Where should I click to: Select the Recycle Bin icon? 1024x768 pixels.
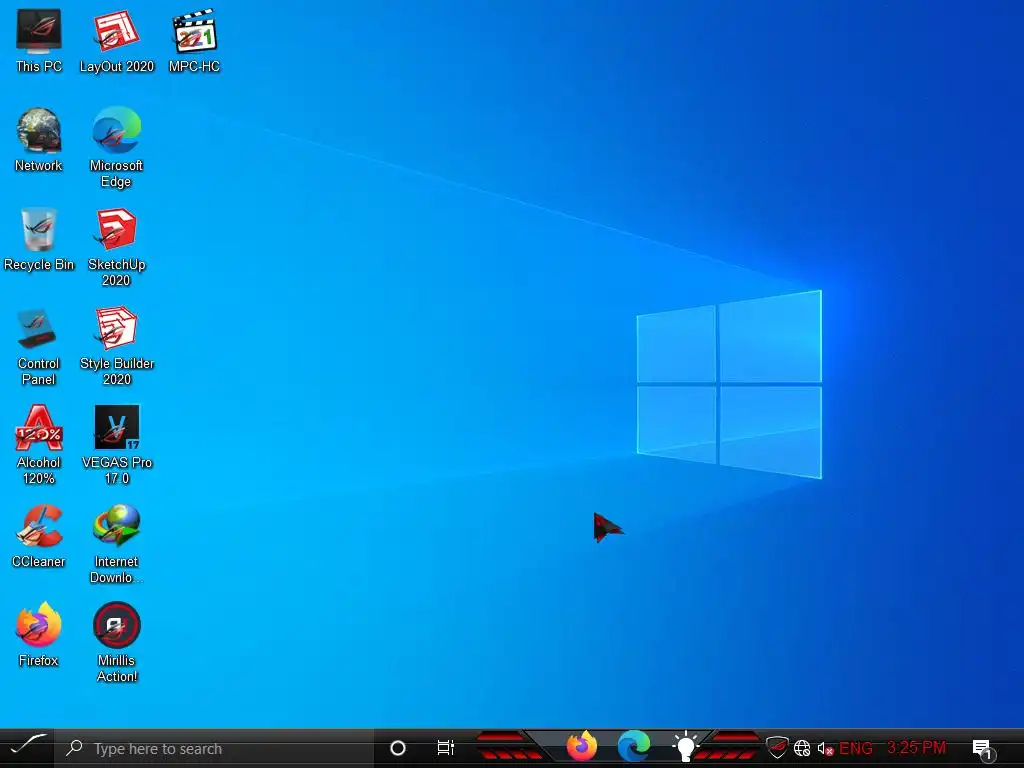[x=39, y=239]
